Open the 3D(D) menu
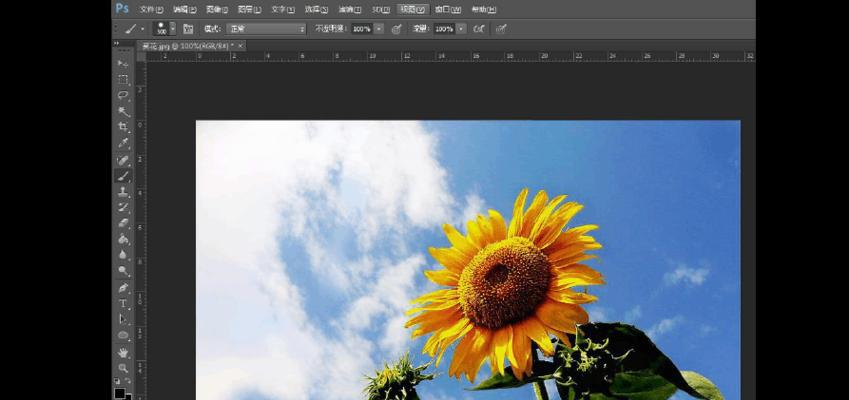 click(x=381, y=10)
